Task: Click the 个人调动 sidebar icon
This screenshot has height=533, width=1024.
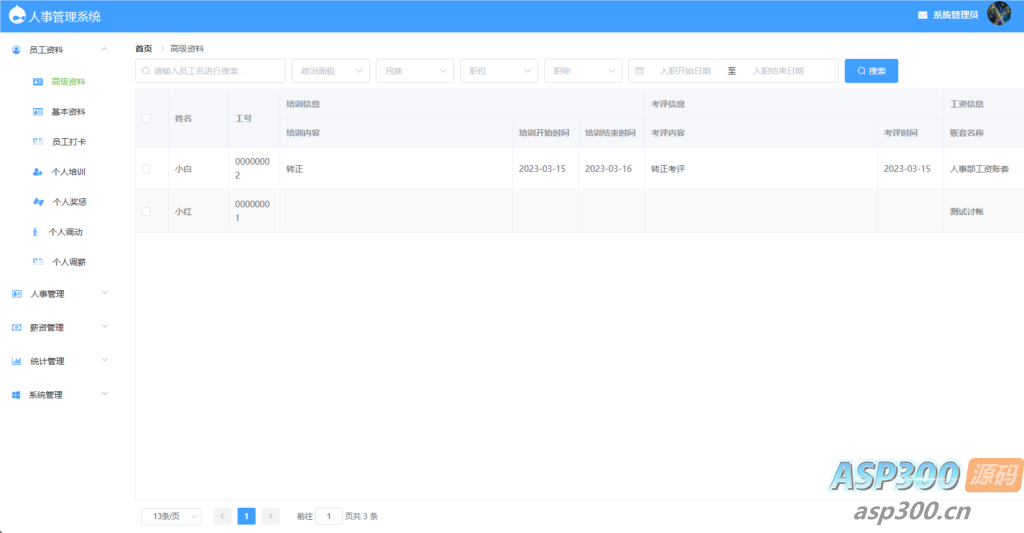Action: [x=36, y=232]
